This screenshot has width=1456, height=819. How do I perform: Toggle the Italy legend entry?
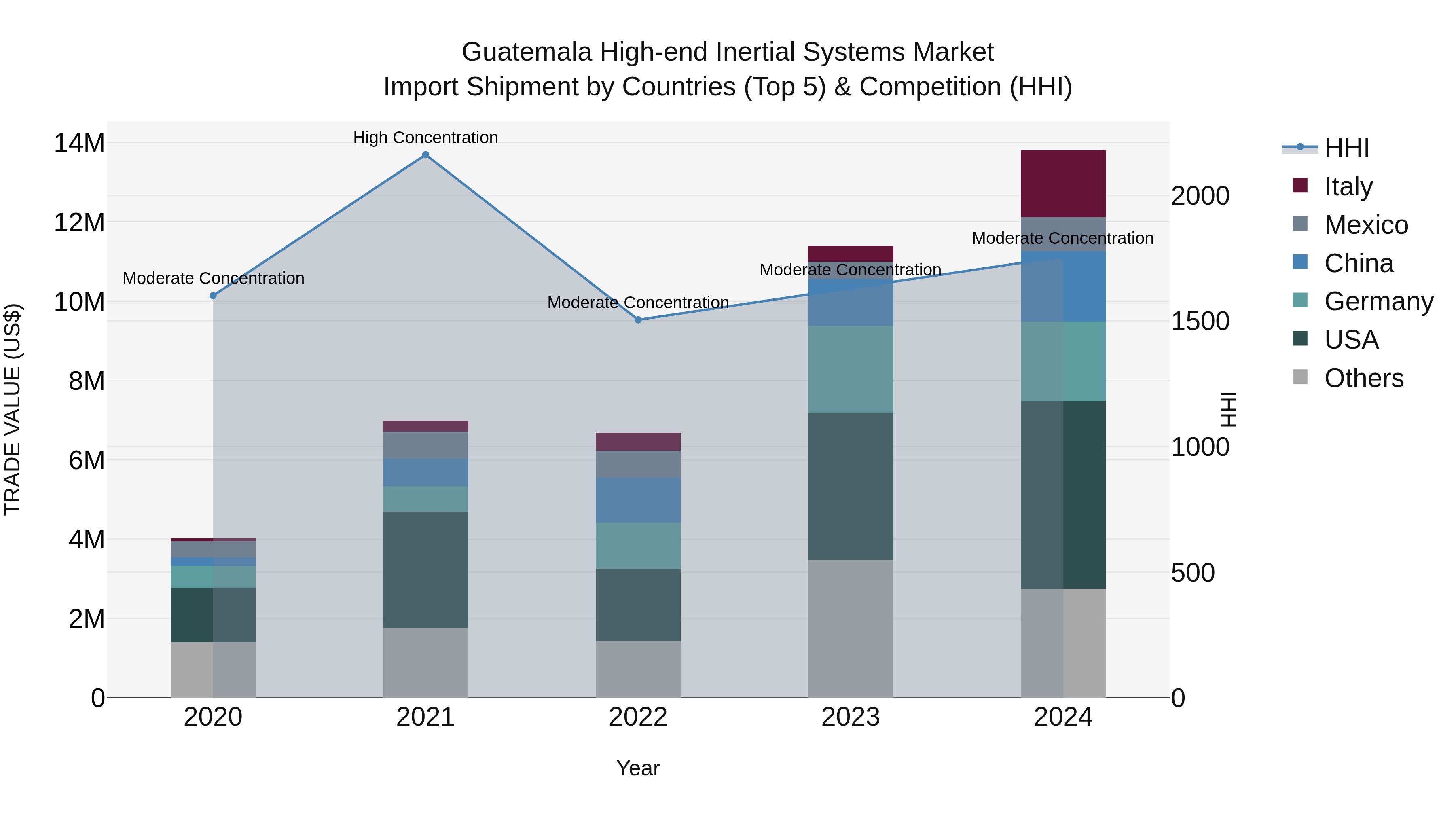click(x=1333, y=186)
